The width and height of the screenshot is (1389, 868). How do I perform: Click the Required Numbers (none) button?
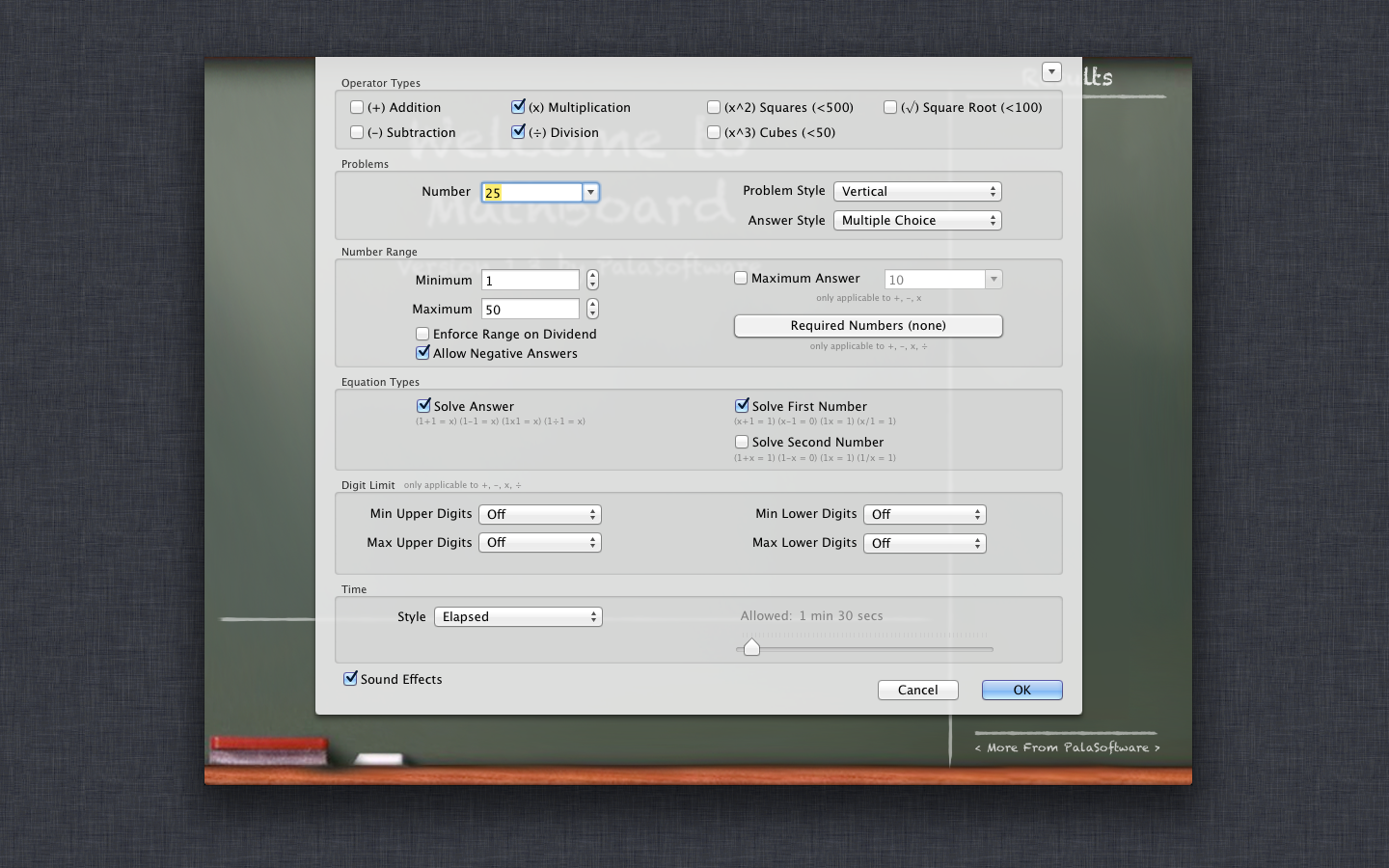pos(868,326)
